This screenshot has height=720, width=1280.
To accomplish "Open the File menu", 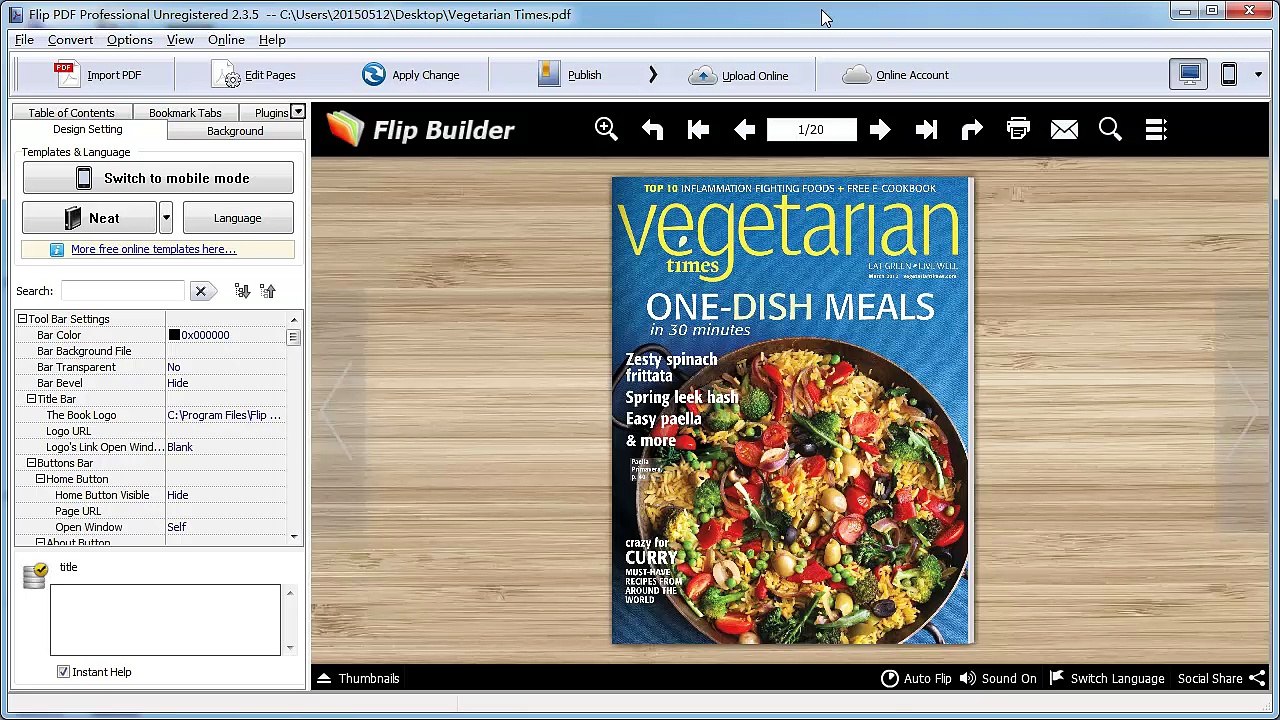I will (24, 40).
